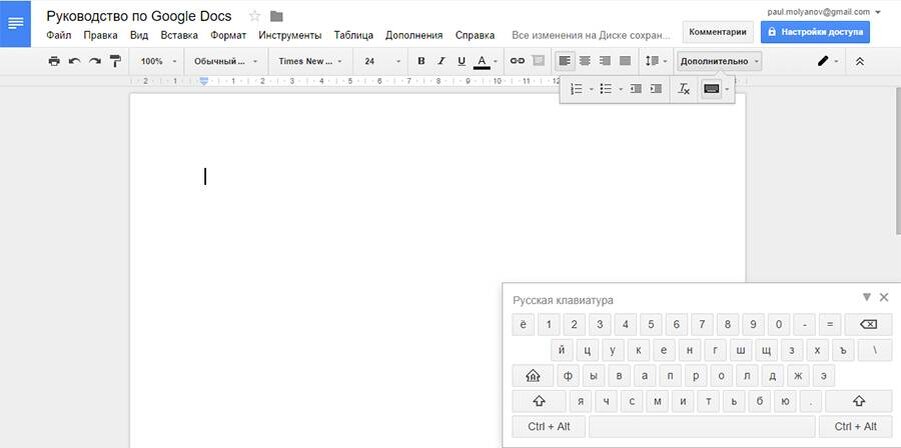Open the input tools dropdown arrow
This screenshot has width=901, height=448.
point(727,89)
